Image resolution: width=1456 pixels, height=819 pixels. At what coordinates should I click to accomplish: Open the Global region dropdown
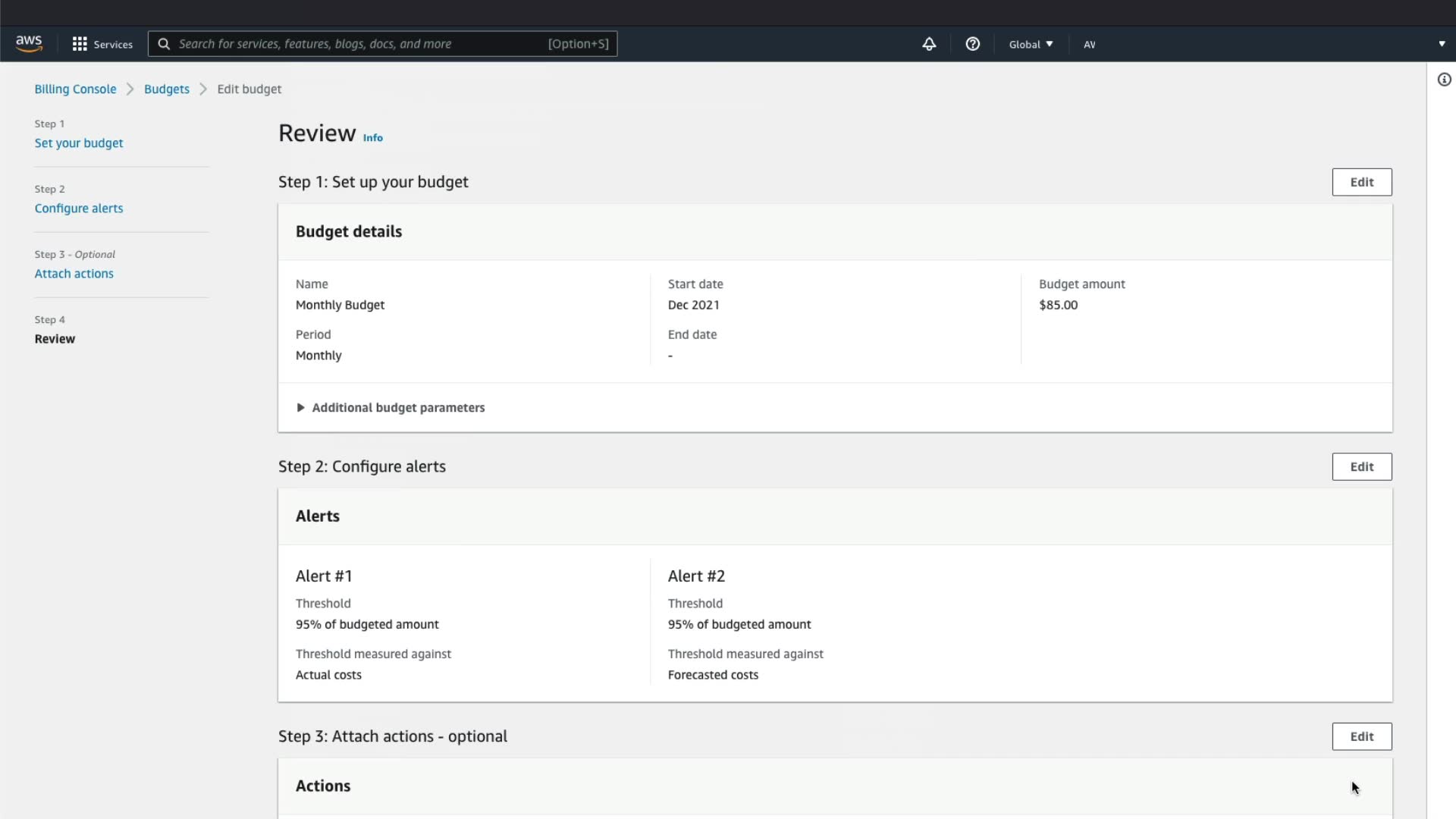click(x=1031, y=44)
